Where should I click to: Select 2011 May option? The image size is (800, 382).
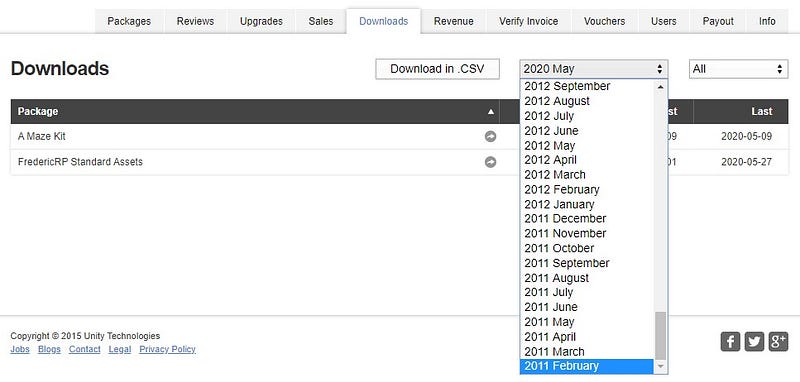point(587,322)
